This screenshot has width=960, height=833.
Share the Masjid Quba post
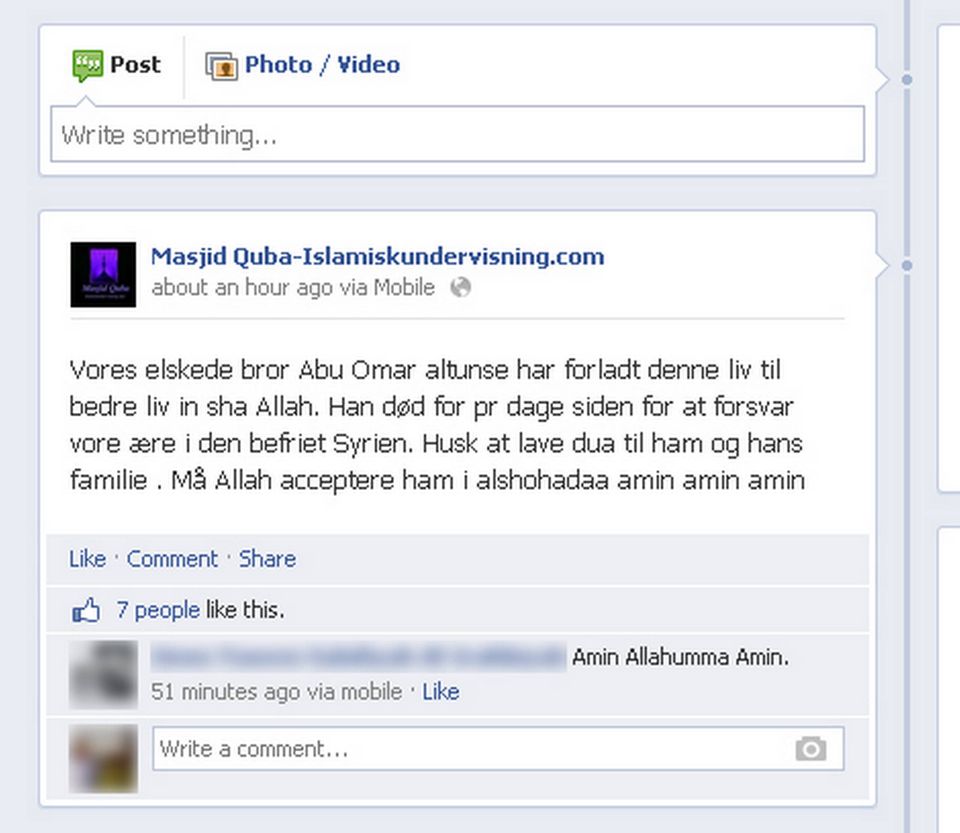pos(267,559)
